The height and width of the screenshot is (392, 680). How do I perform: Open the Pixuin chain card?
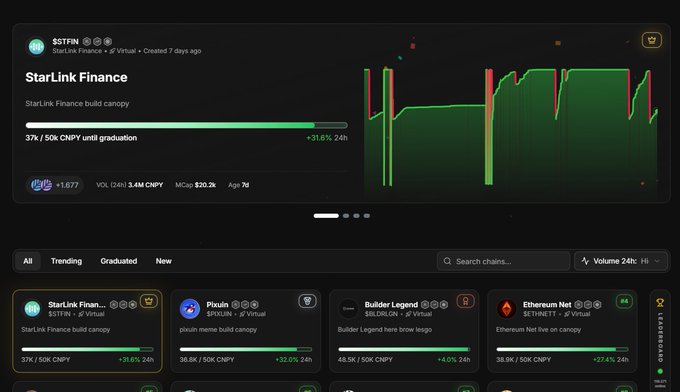coord(245,331)
